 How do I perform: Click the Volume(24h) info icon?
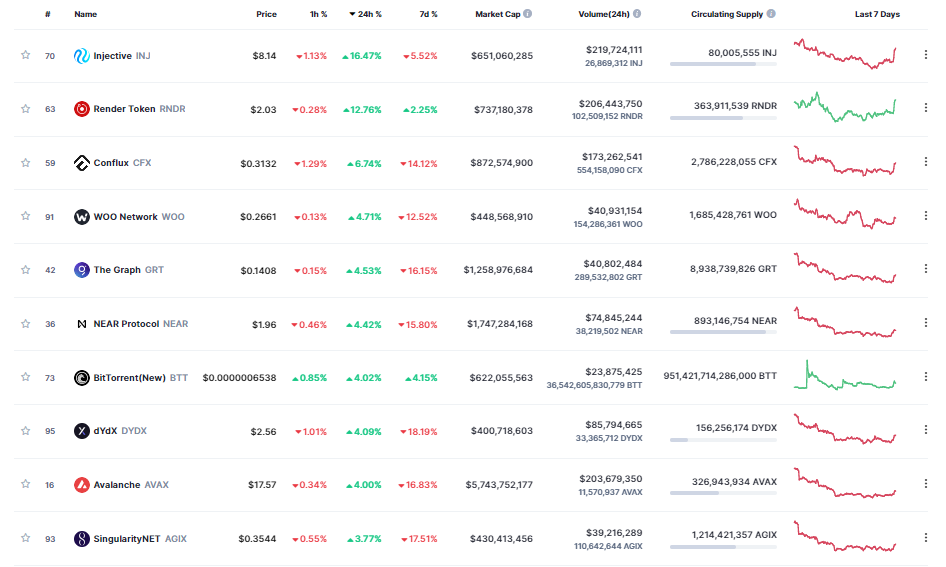(x=636, y=13)
